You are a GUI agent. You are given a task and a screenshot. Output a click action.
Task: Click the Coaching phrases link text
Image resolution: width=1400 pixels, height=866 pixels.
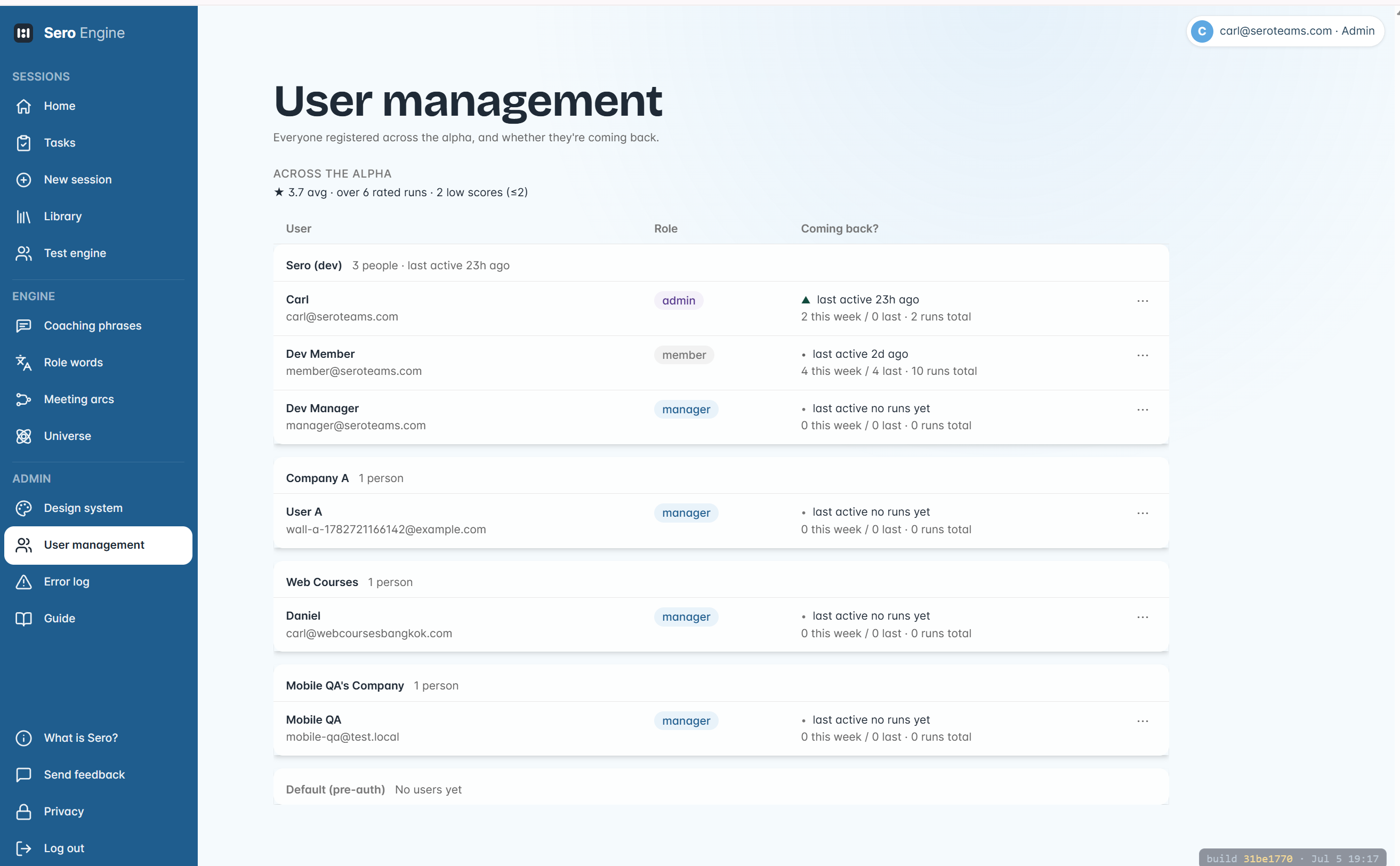pyautogui.click(x=93, y=326)
